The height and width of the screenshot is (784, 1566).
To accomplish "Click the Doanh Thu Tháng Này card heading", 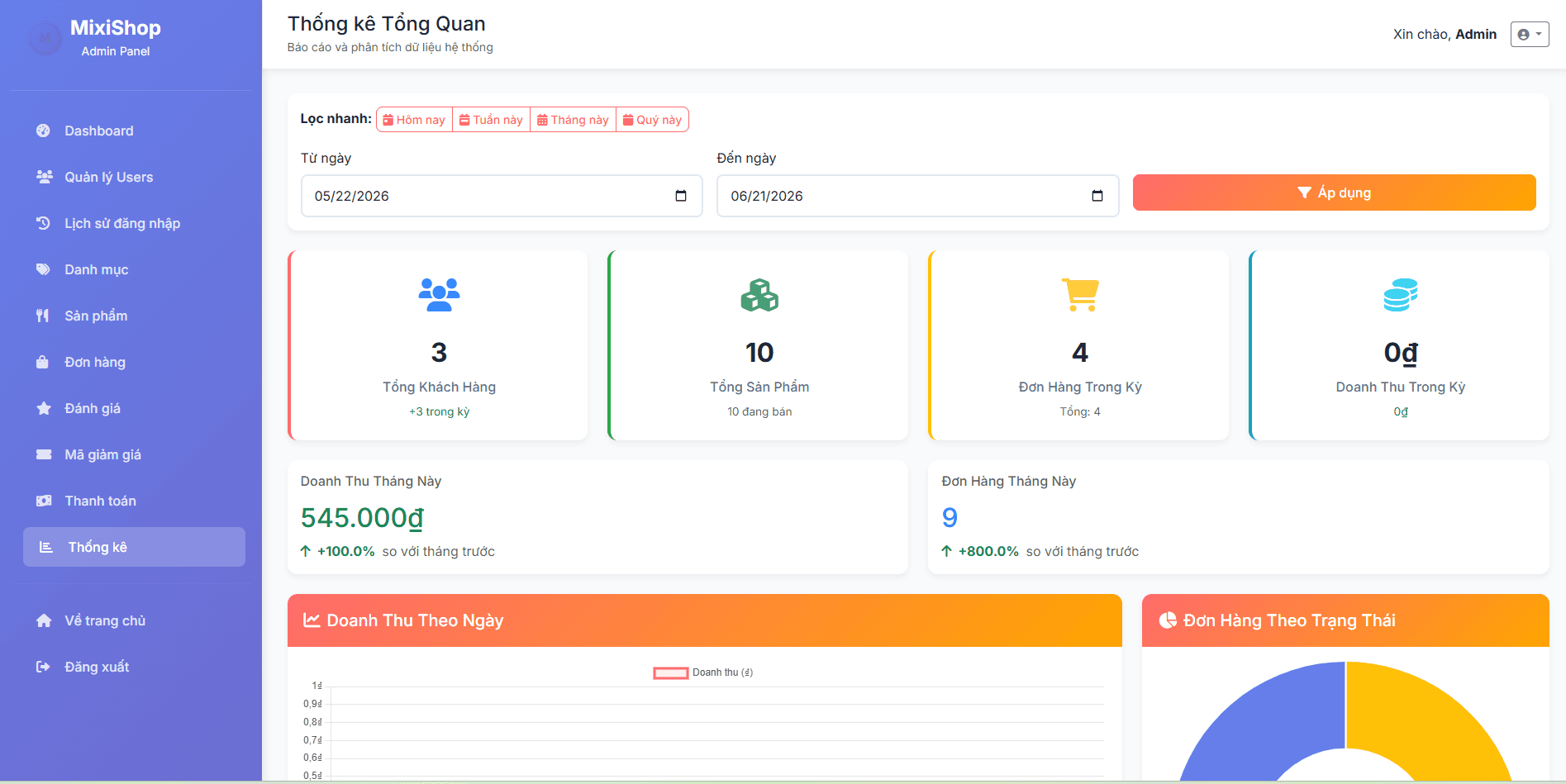I will [x=371, y=481].
